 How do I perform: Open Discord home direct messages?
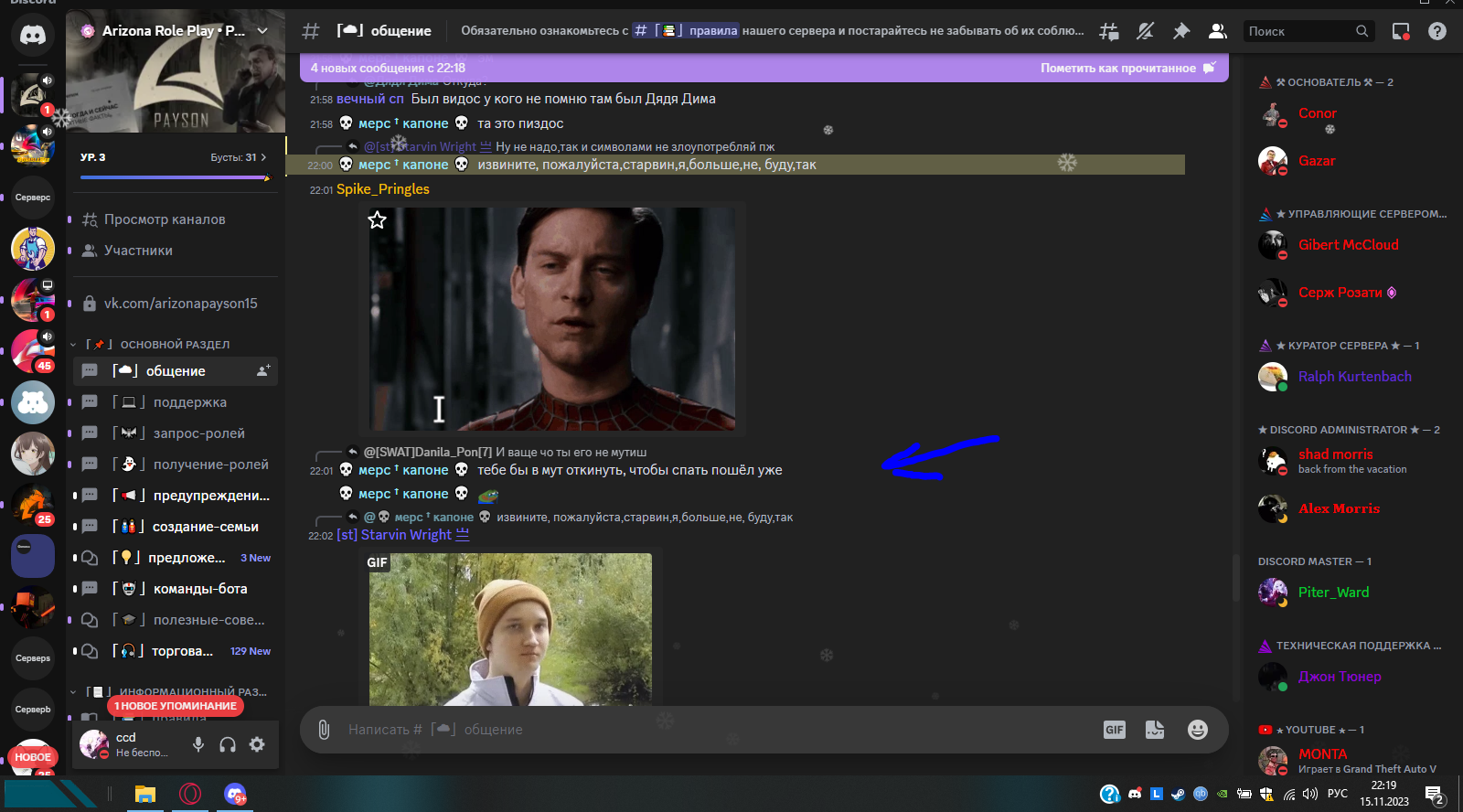click(x=33, y=35)
